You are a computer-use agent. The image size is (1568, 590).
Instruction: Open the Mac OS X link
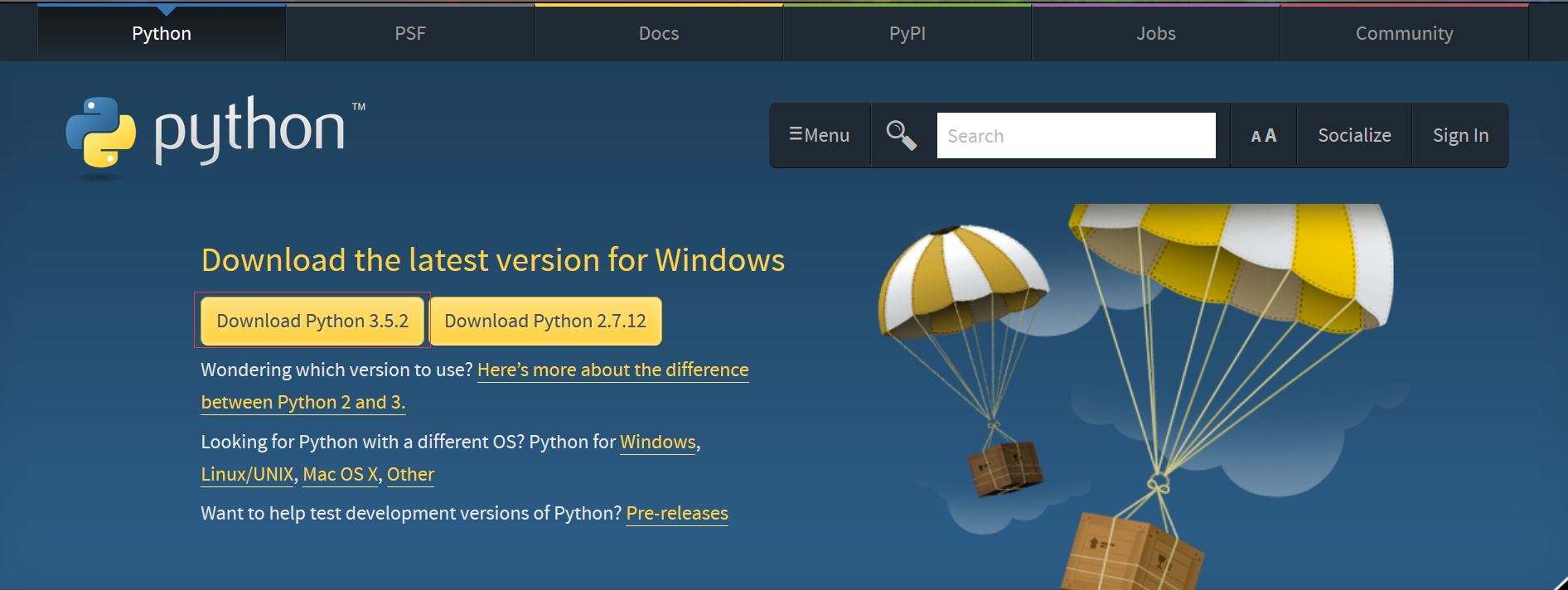coord(341,474)
